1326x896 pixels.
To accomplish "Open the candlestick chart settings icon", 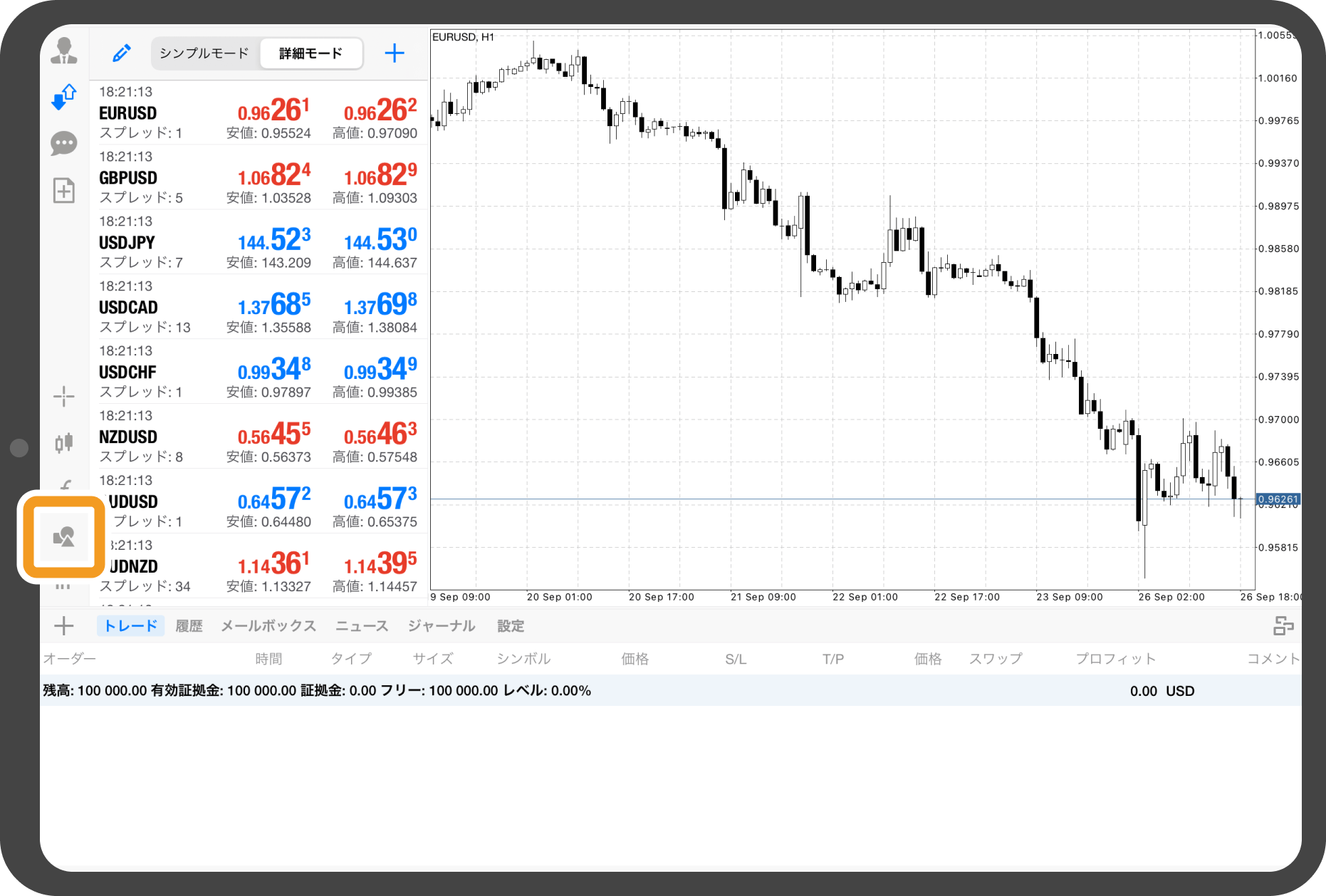I will pyautogui.click(x=64, y=442).
